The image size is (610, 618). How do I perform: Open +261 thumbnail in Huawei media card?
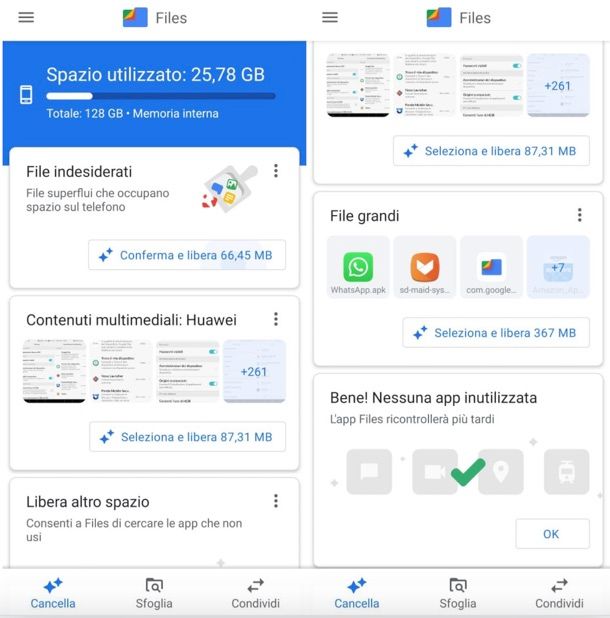[254, 371]
